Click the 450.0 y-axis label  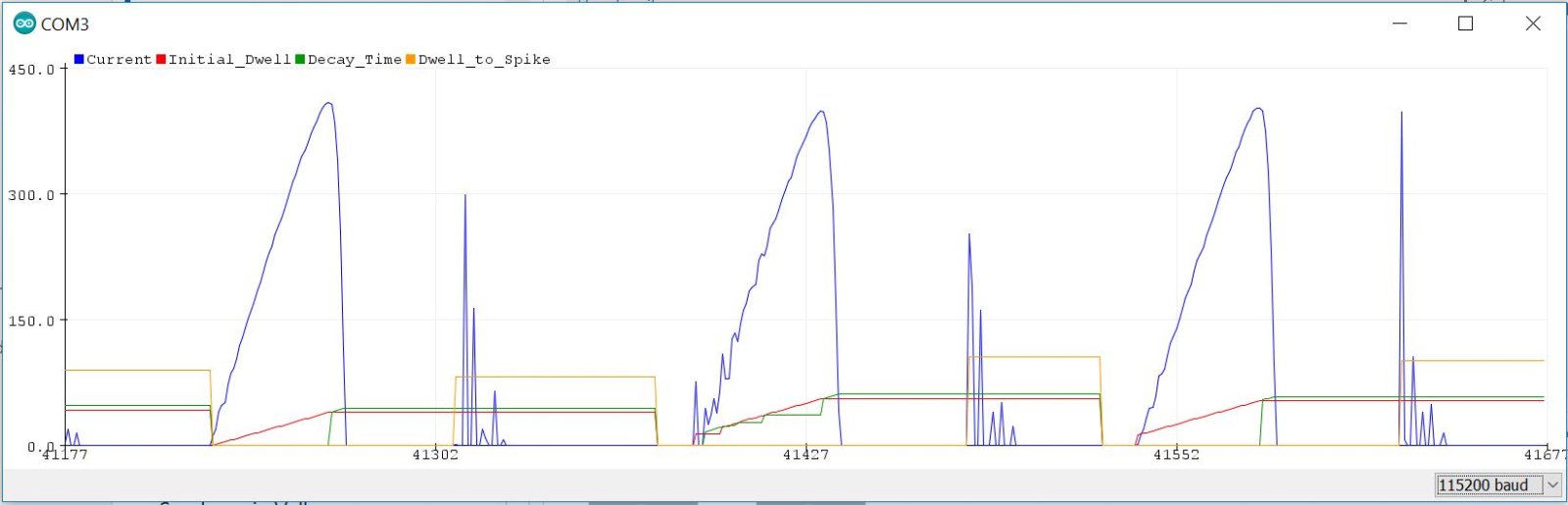(31, 70)
